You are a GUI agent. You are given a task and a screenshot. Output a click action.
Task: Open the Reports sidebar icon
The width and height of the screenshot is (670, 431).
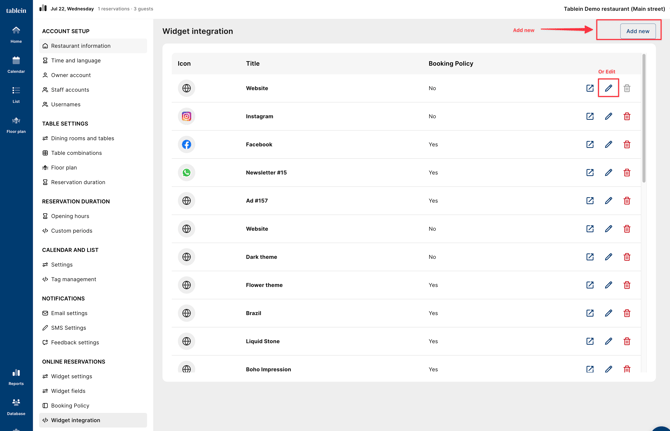coord(16,377)
